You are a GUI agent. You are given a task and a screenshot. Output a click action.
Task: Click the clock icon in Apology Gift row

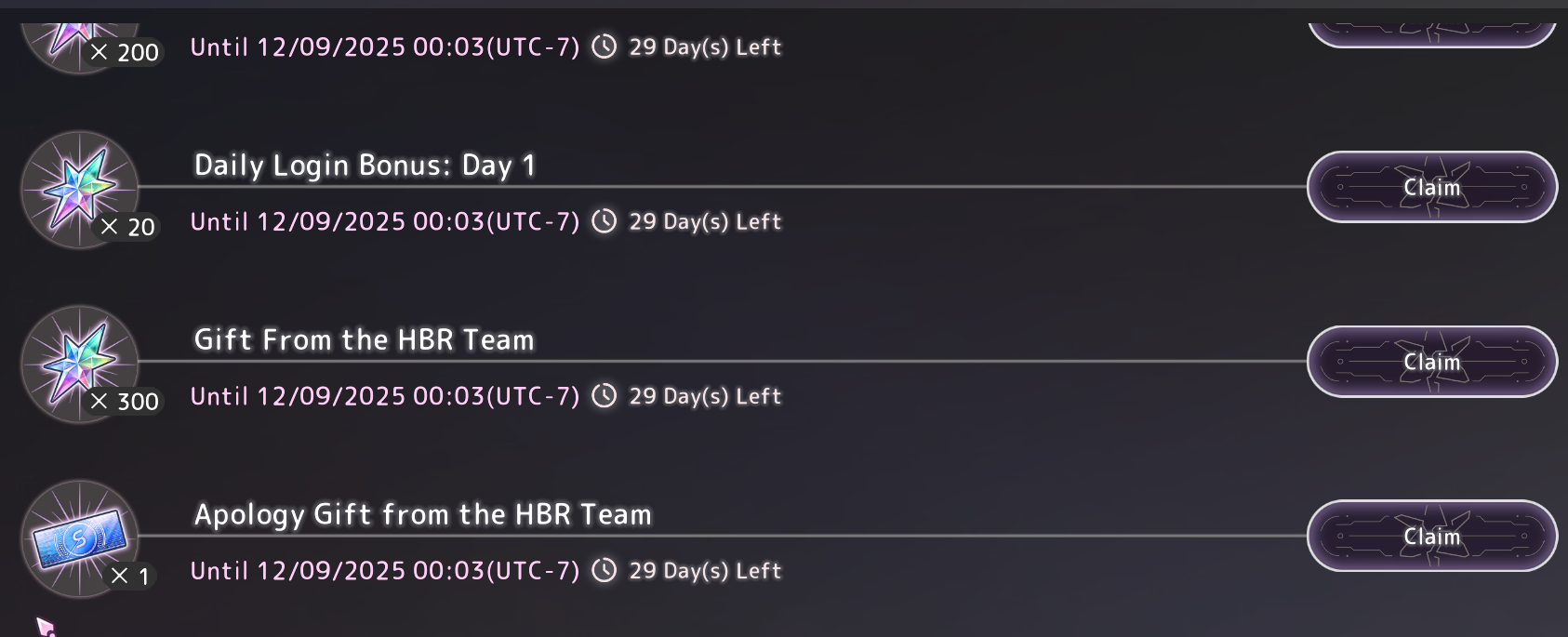tap(605, 570)
